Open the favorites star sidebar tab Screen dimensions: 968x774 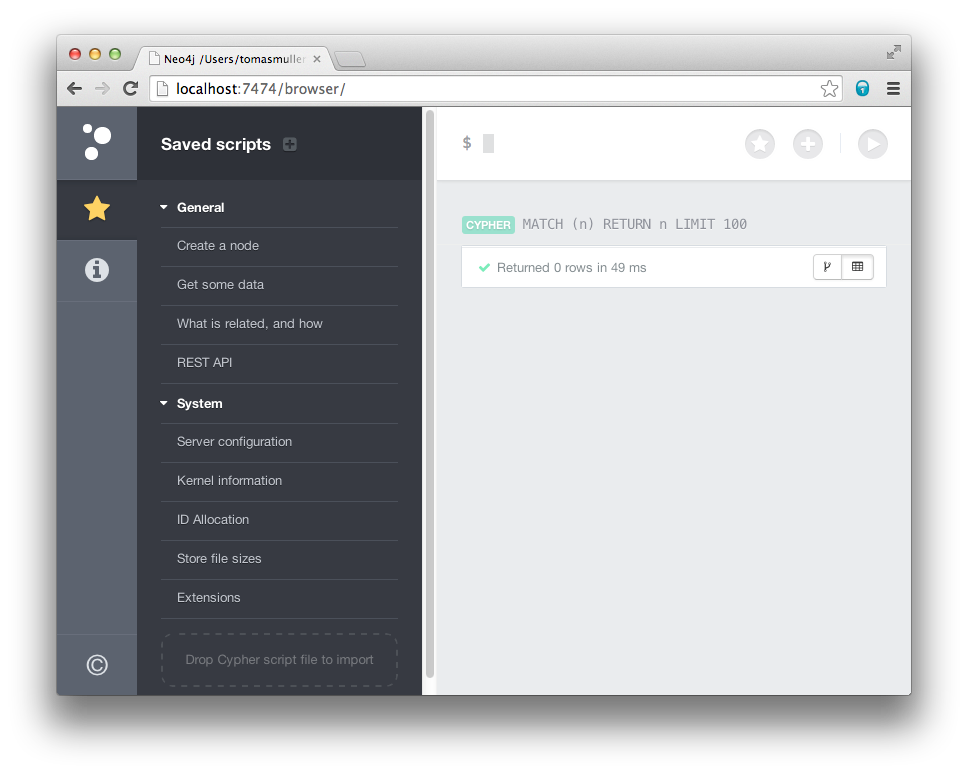pyautogui.click(x=97, y=209)
